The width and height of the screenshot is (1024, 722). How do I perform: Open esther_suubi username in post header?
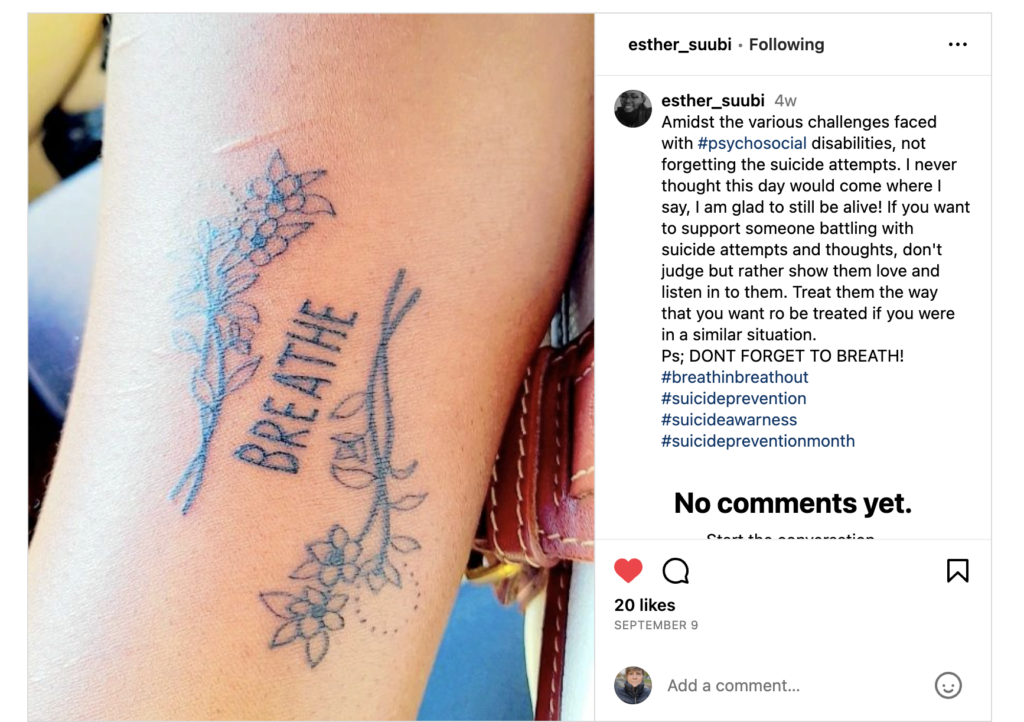tap(679, 44)
